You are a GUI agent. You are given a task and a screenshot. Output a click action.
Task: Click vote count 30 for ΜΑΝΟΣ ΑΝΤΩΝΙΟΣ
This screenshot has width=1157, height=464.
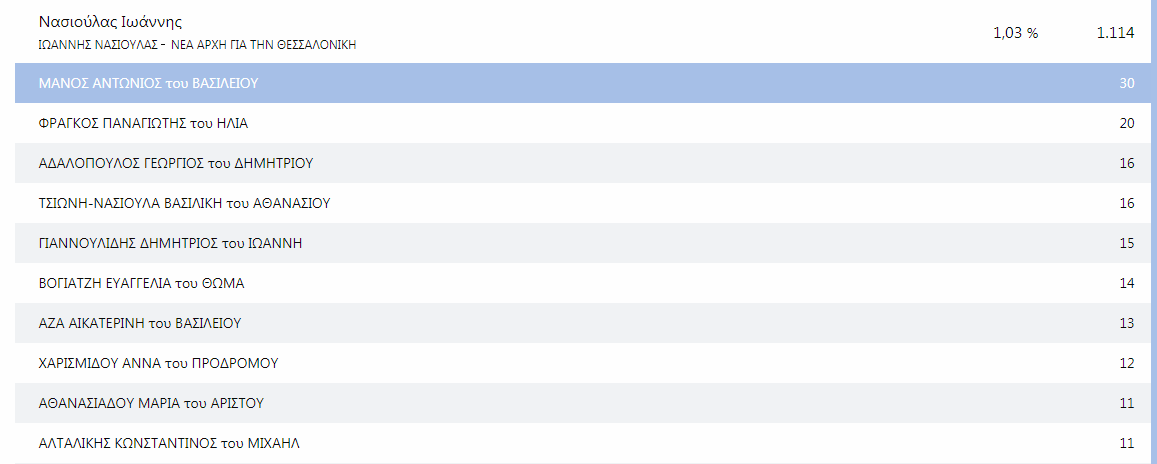tap(1127, 83)
